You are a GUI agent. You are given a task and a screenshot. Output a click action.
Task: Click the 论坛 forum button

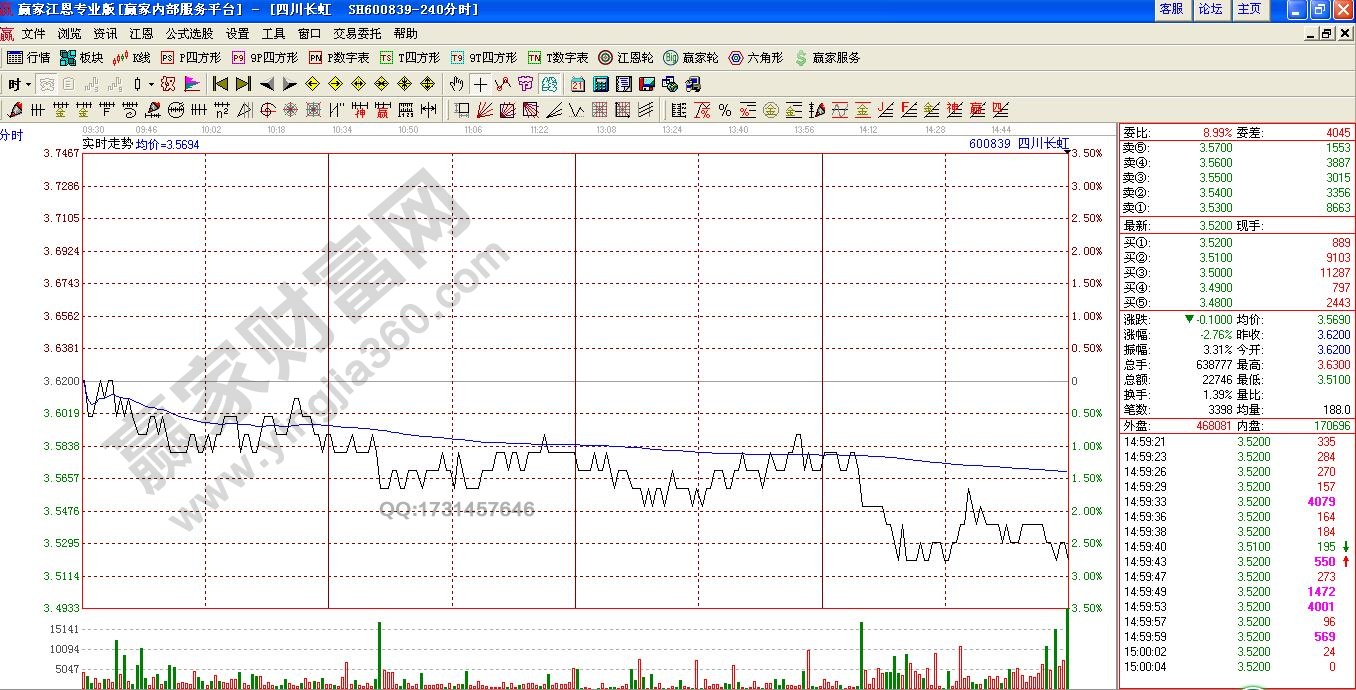pos(1210,9)
